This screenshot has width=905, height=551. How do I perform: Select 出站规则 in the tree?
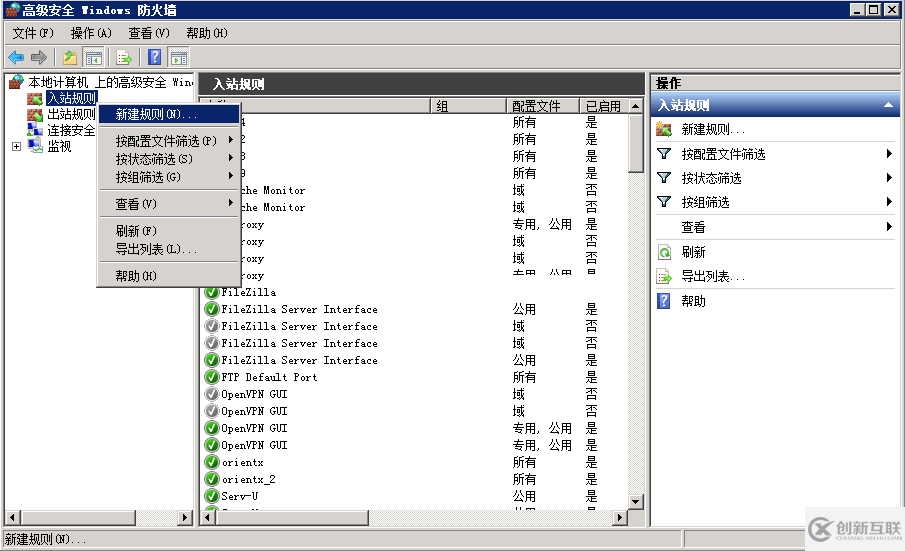71,114
